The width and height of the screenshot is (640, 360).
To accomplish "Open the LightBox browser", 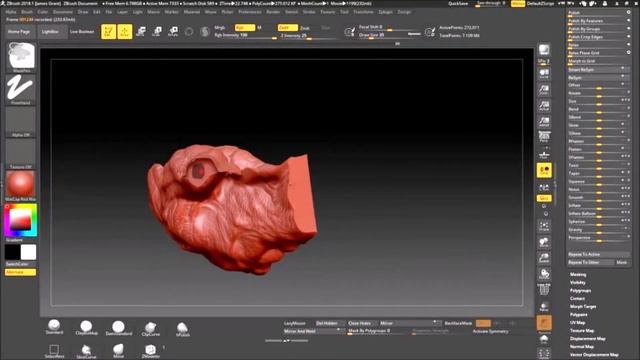I will click(x=51, y=31).
